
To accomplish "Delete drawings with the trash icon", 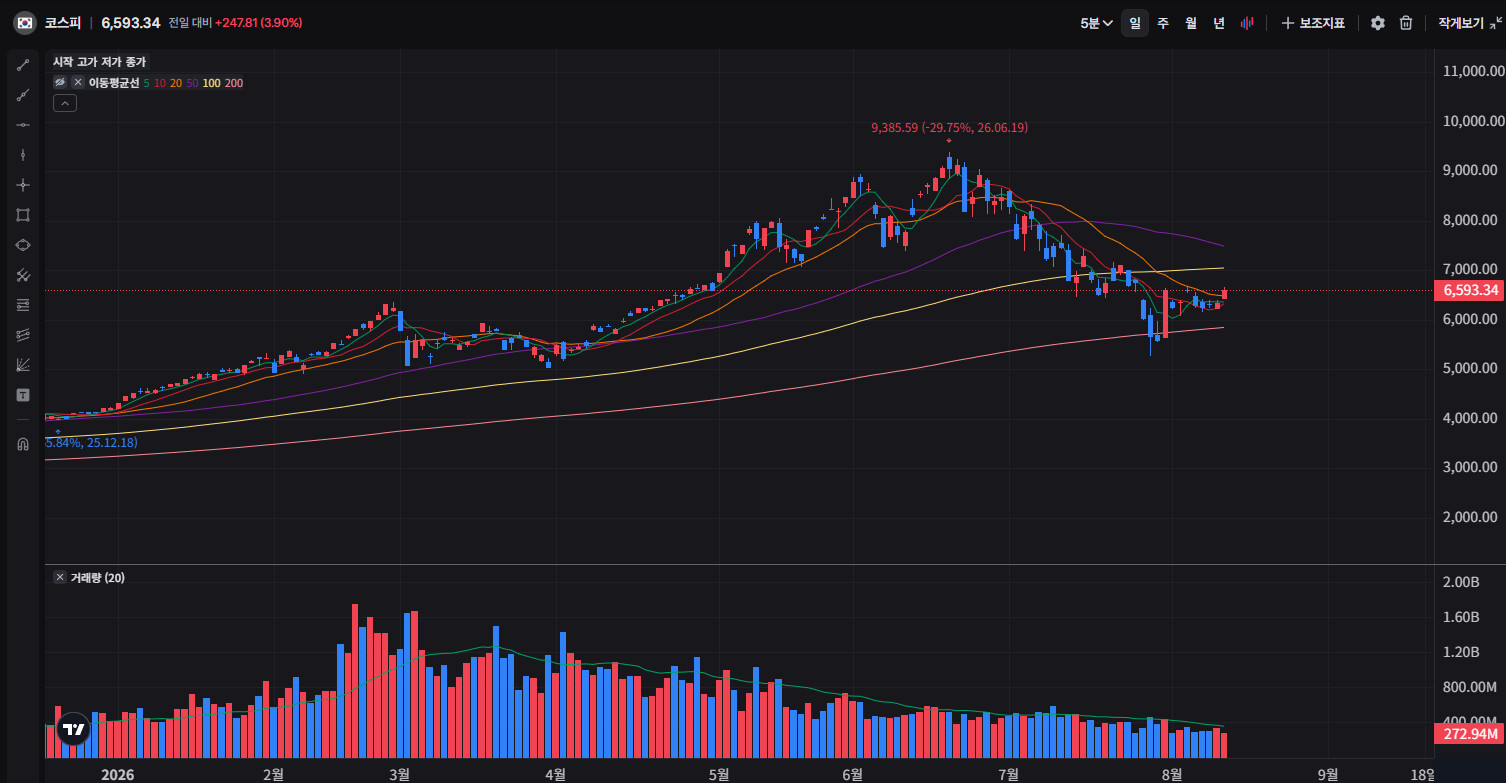I will coord(1406,23).
